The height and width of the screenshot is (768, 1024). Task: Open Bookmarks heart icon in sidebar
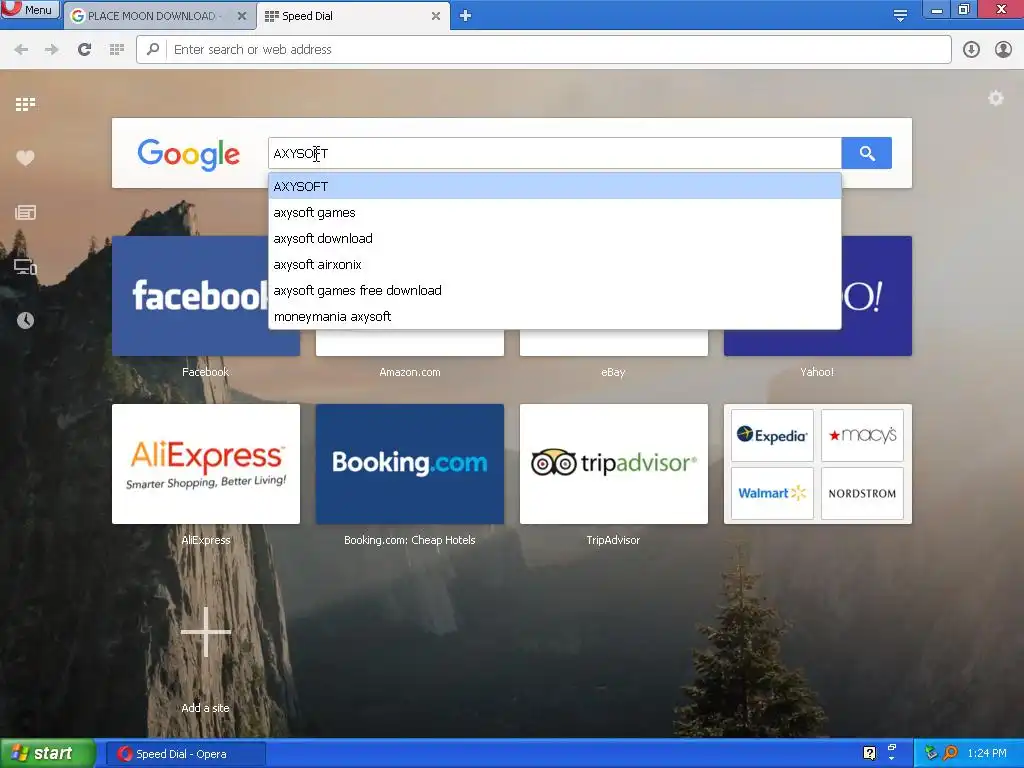25,158
